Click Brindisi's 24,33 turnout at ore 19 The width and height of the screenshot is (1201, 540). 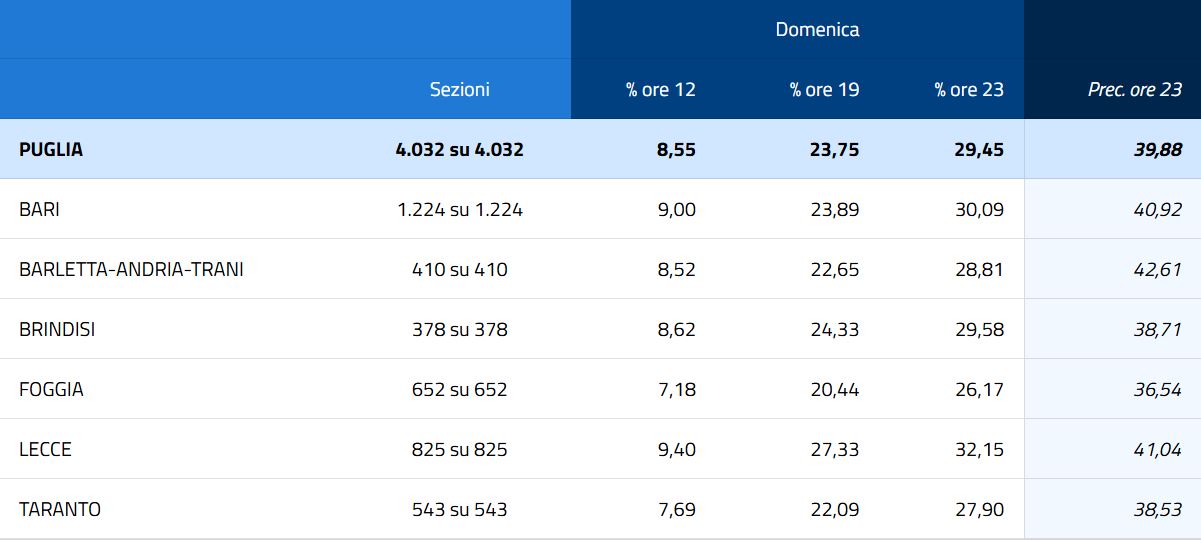point(834,329)
